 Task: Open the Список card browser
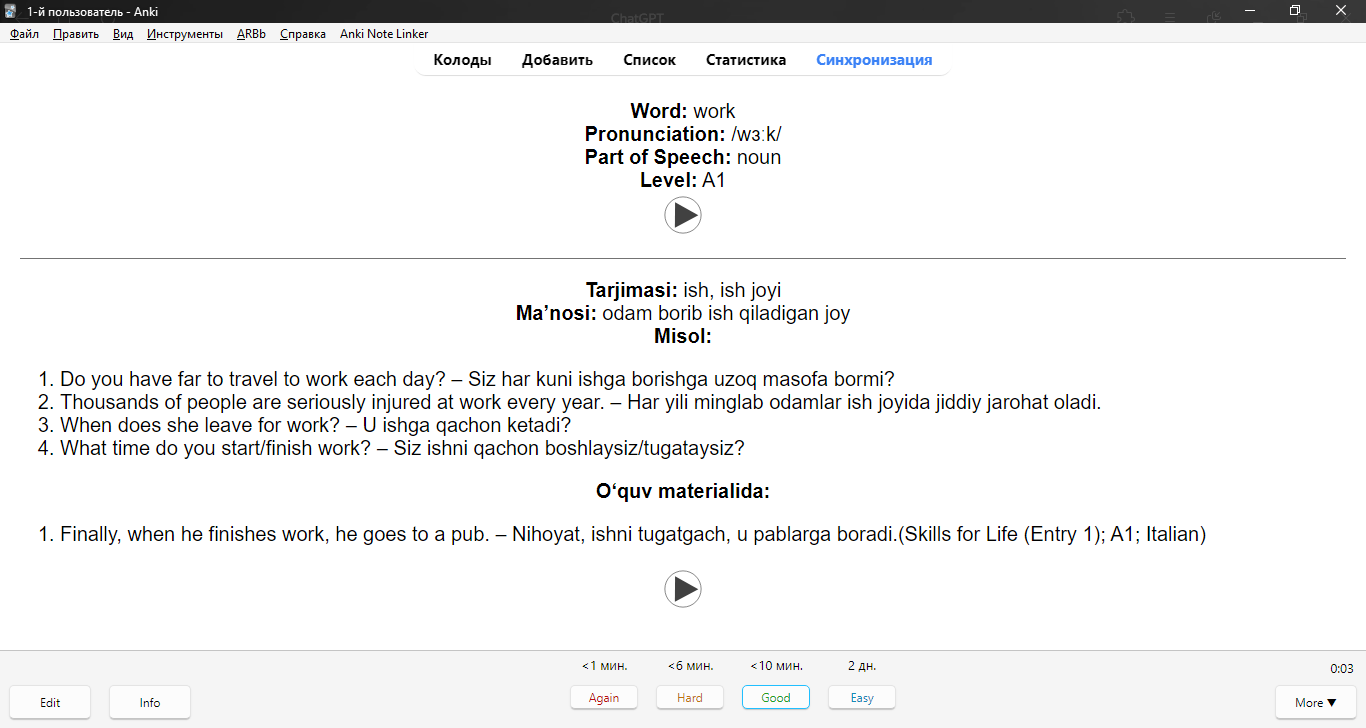click(x=649, y=60)
